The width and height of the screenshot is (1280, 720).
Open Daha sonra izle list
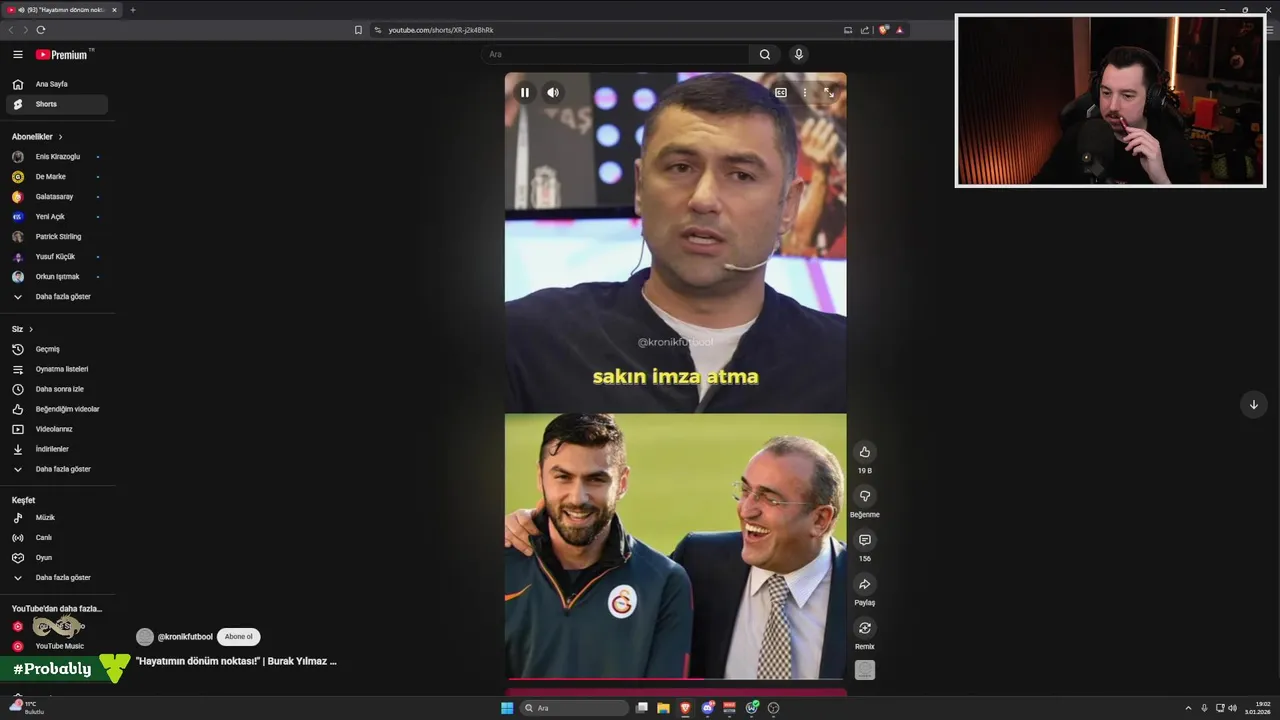[x=57, y=389]
